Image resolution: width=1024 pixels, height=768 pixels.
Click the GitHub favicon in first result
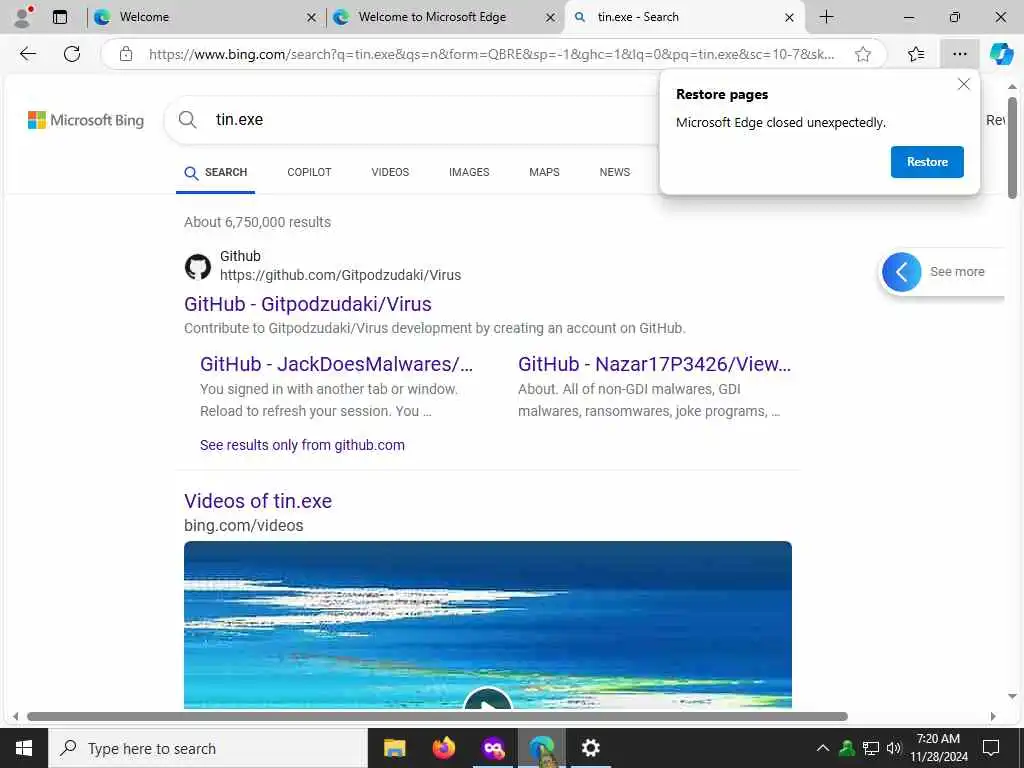click(197, 266)
